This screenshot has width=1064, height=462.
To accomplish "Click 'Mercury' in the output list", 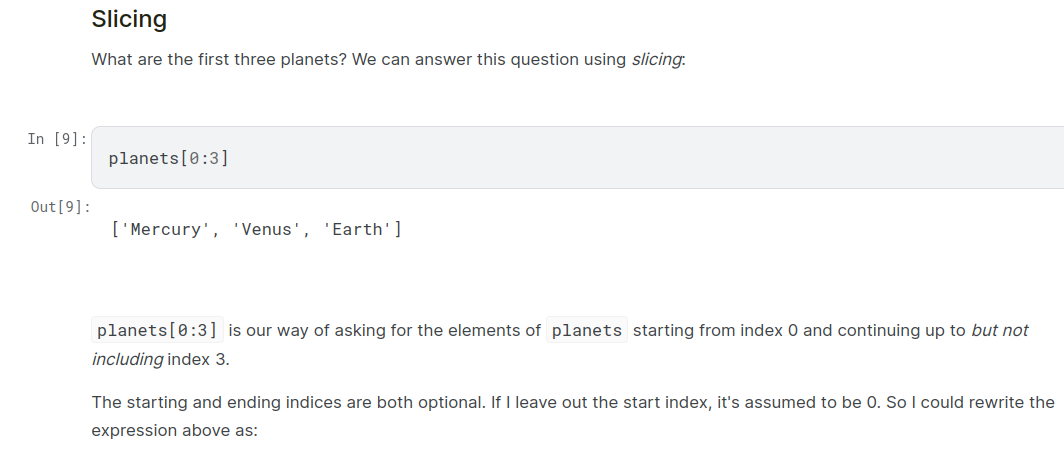I will click(166, 230).
